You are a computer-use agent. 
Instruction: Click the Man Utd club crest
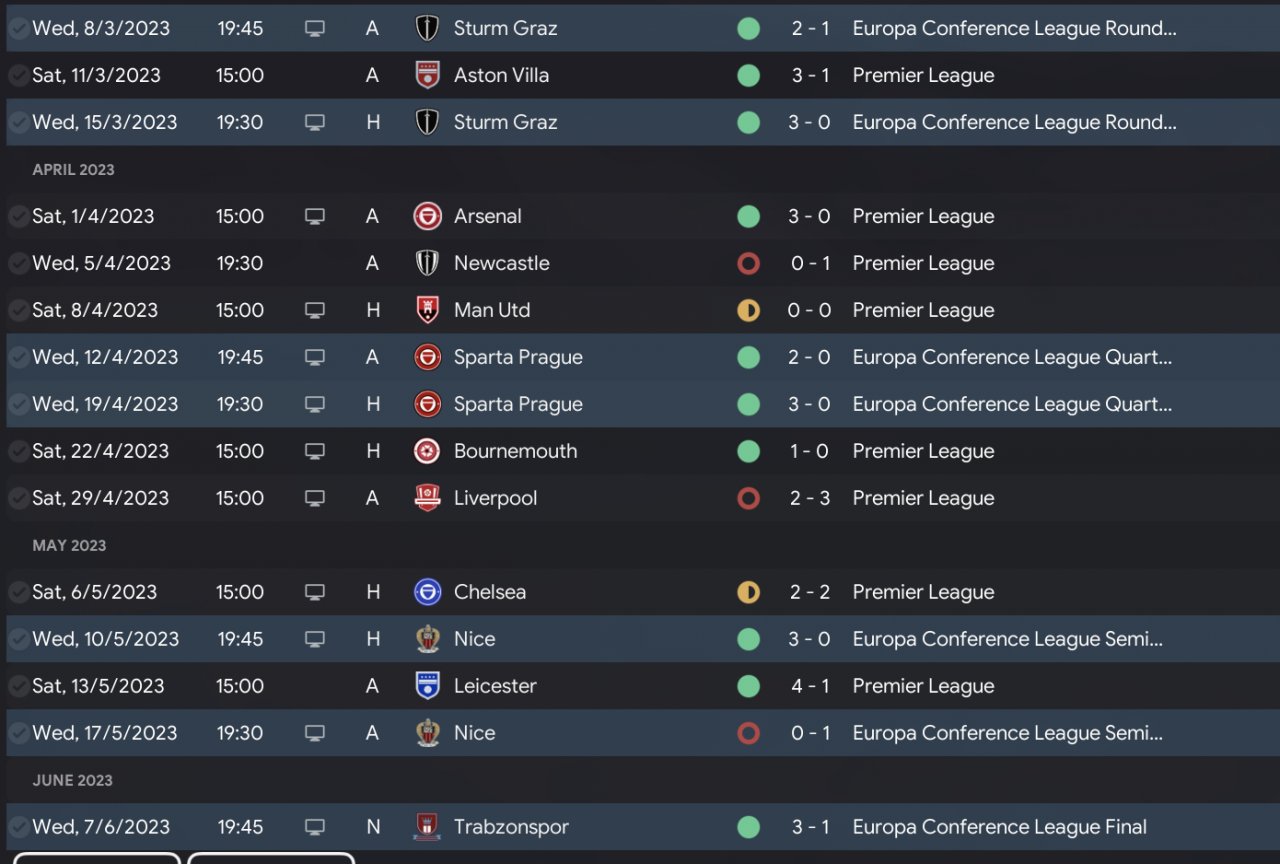tap(427, 310)
